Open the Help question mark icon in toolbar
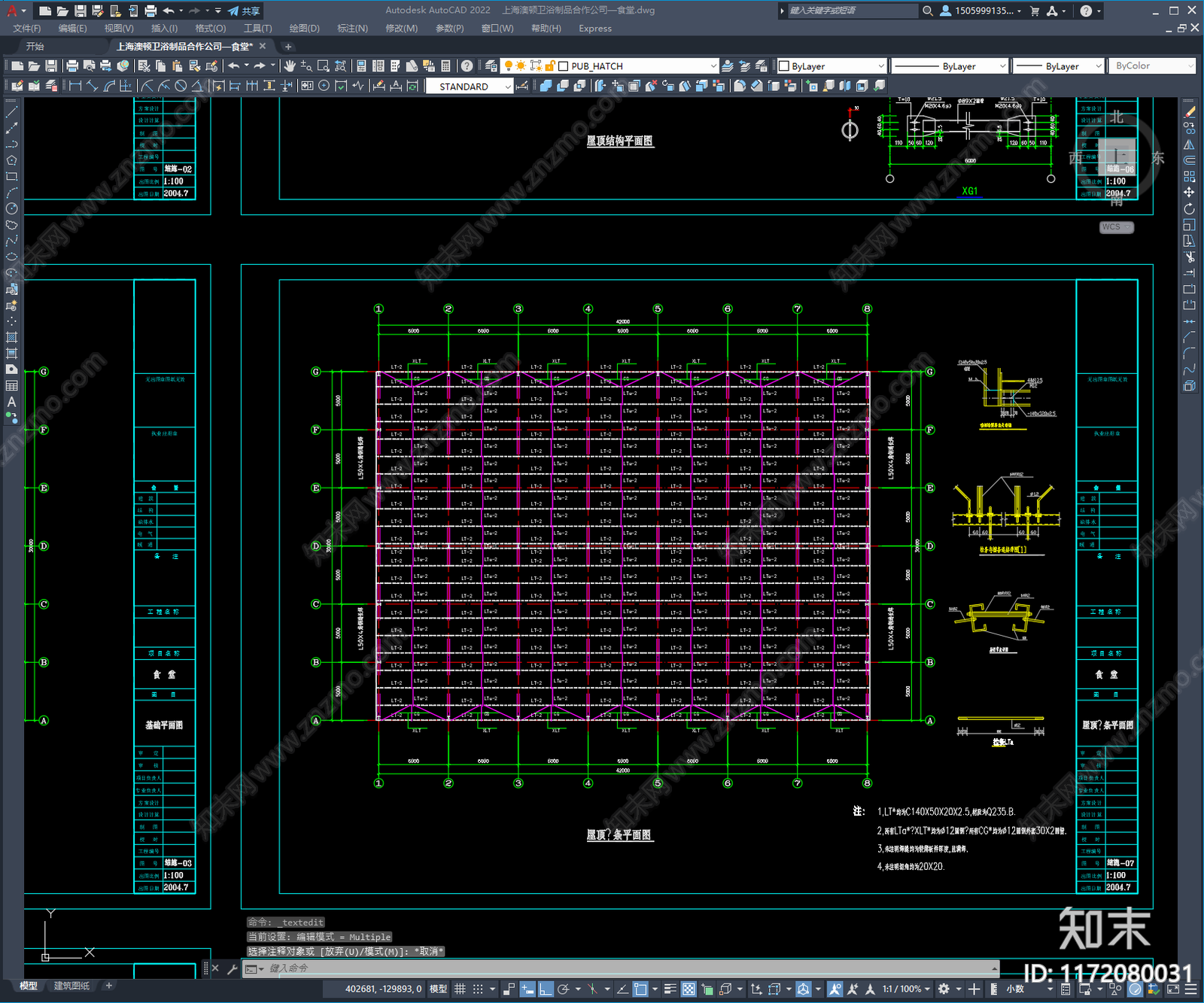Image resolution: width=1204 pixels, height=1003 pixels. [467, 66]
